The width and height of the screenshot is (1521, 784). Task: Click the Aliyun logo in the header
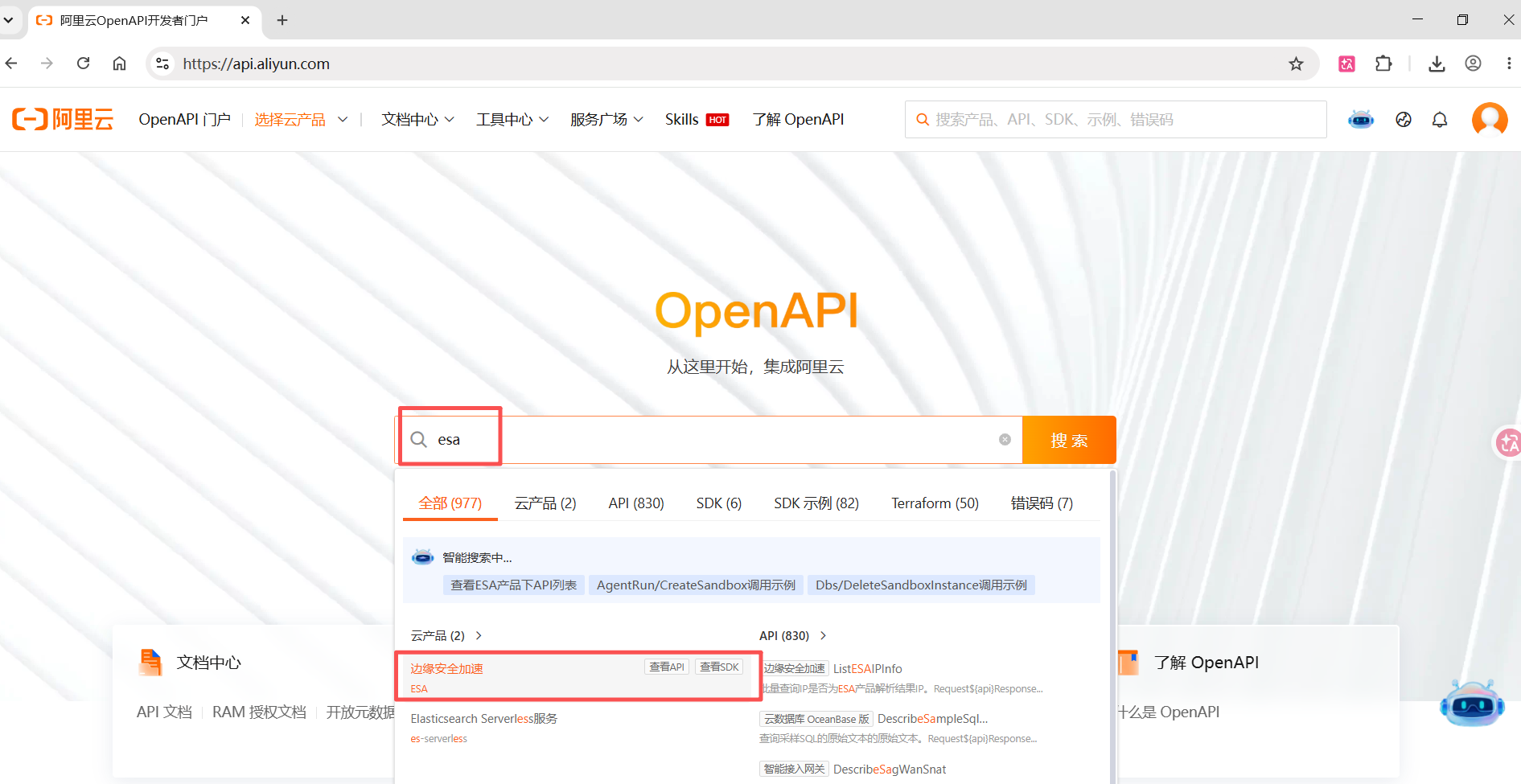(x=63, y=119)
